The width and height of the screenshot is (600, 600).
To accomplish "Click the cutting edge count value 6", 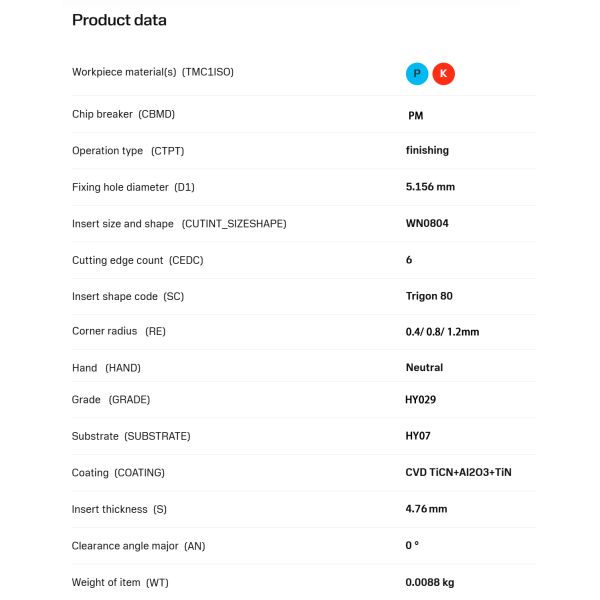I will pyautogui.click(x=409, y=260).
